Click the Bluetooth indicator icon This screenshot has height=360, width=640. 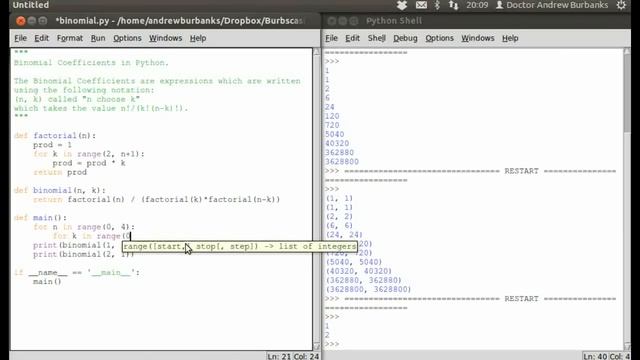click(437, 5)
